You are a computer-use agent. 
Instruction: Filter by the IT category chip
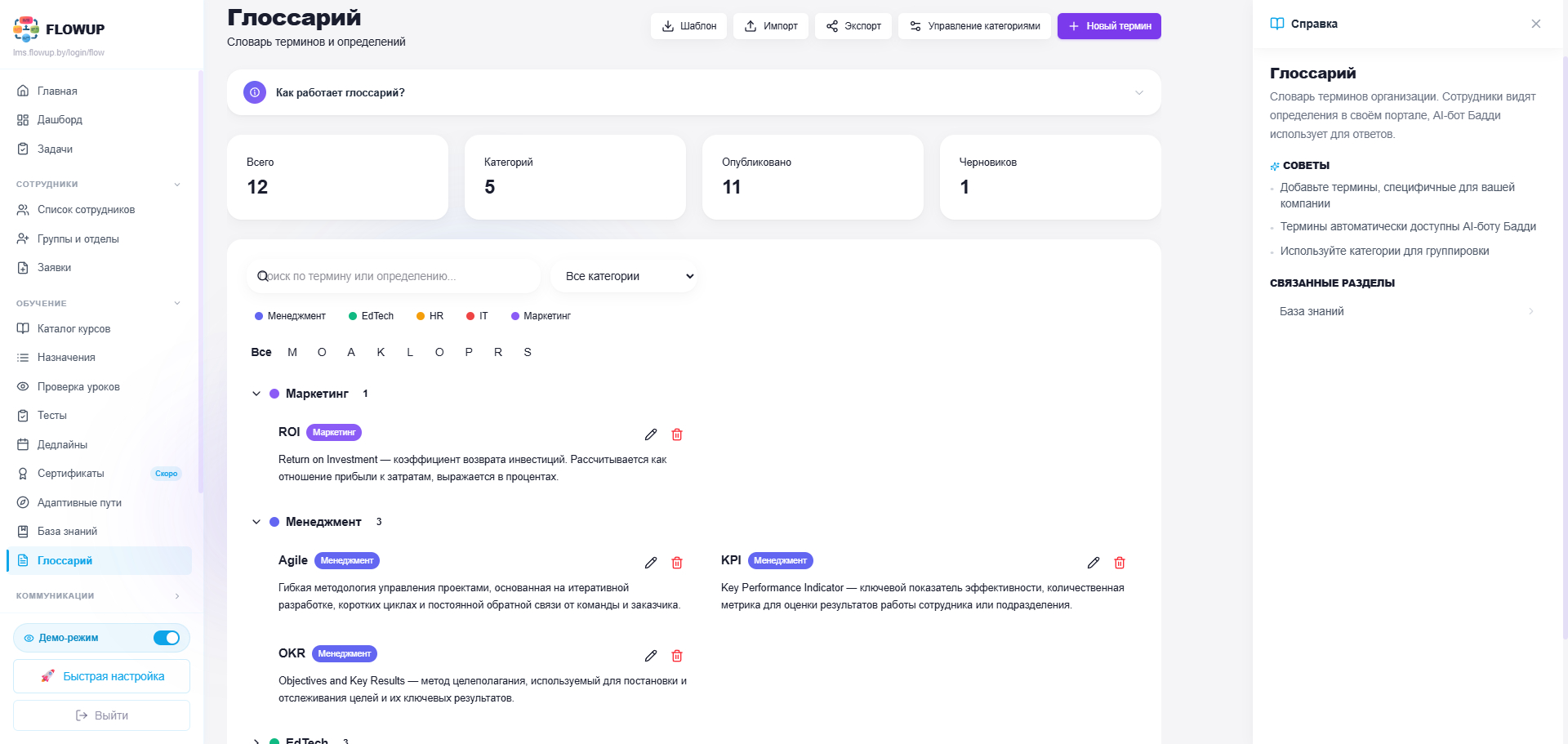coord(477,316)
